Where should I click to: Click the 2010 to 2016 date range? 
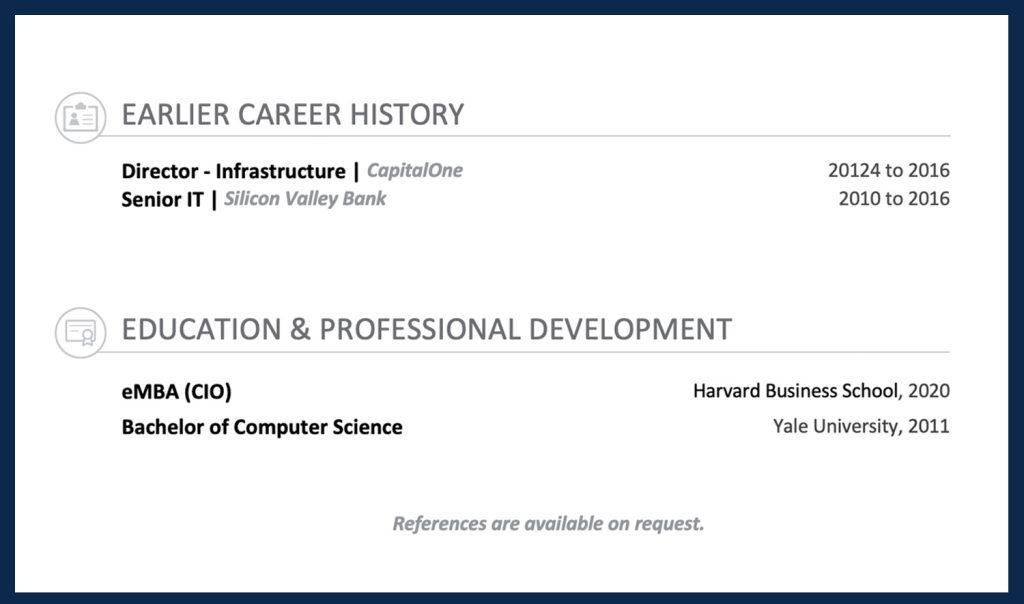coord(894,199)
